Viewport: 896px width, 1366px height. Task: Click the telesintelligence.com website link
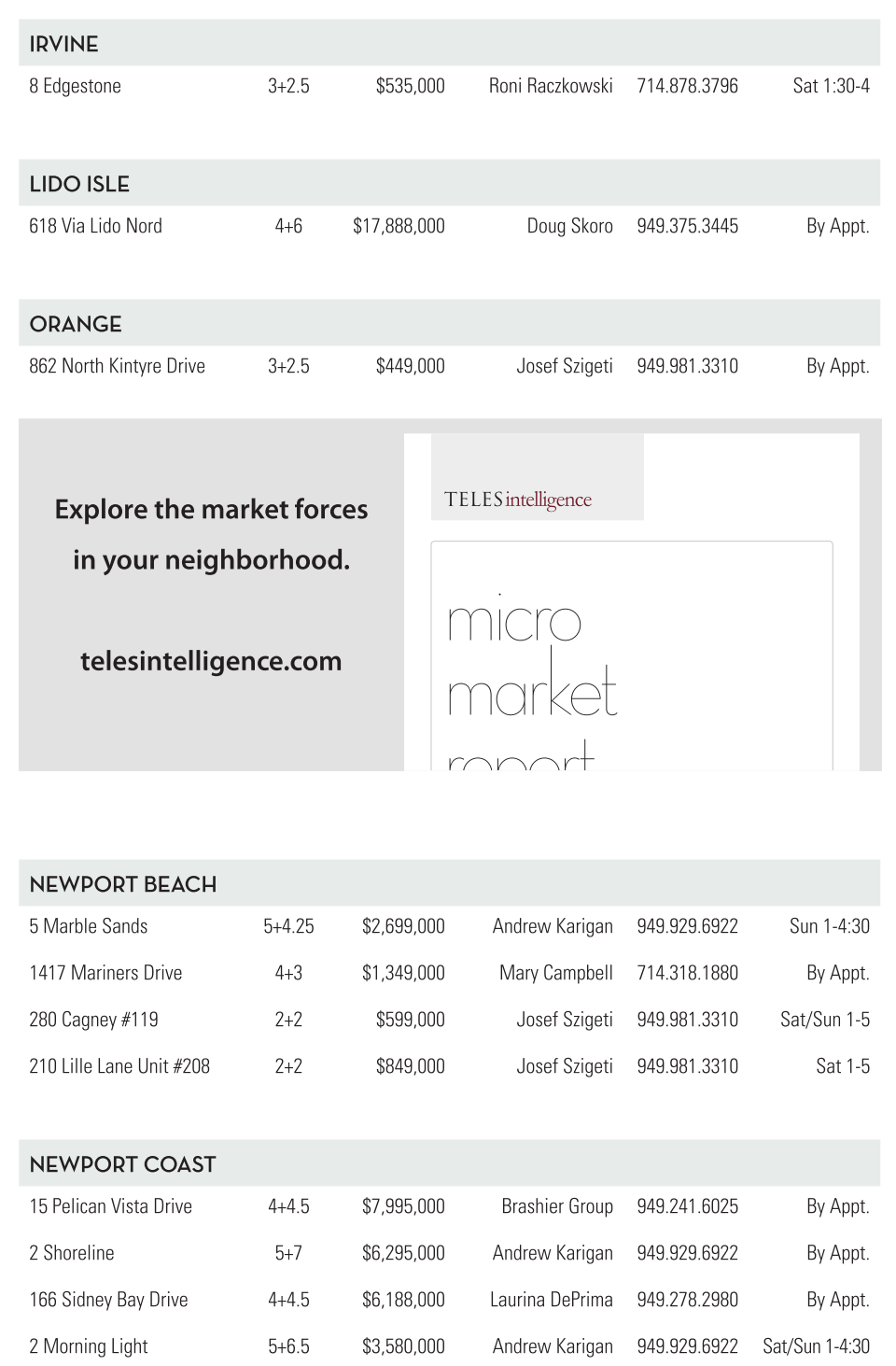click(211, 661)
